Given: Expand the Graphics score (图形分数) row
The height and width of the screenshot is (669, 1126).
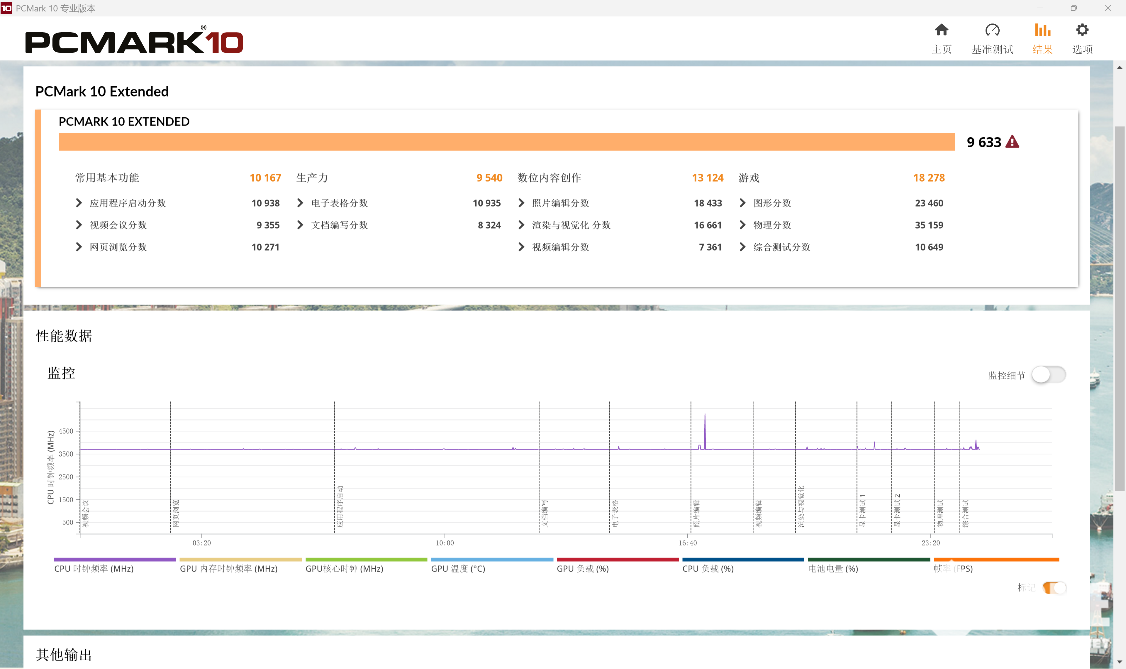Looking at the screenshot, I should (744, 203).
